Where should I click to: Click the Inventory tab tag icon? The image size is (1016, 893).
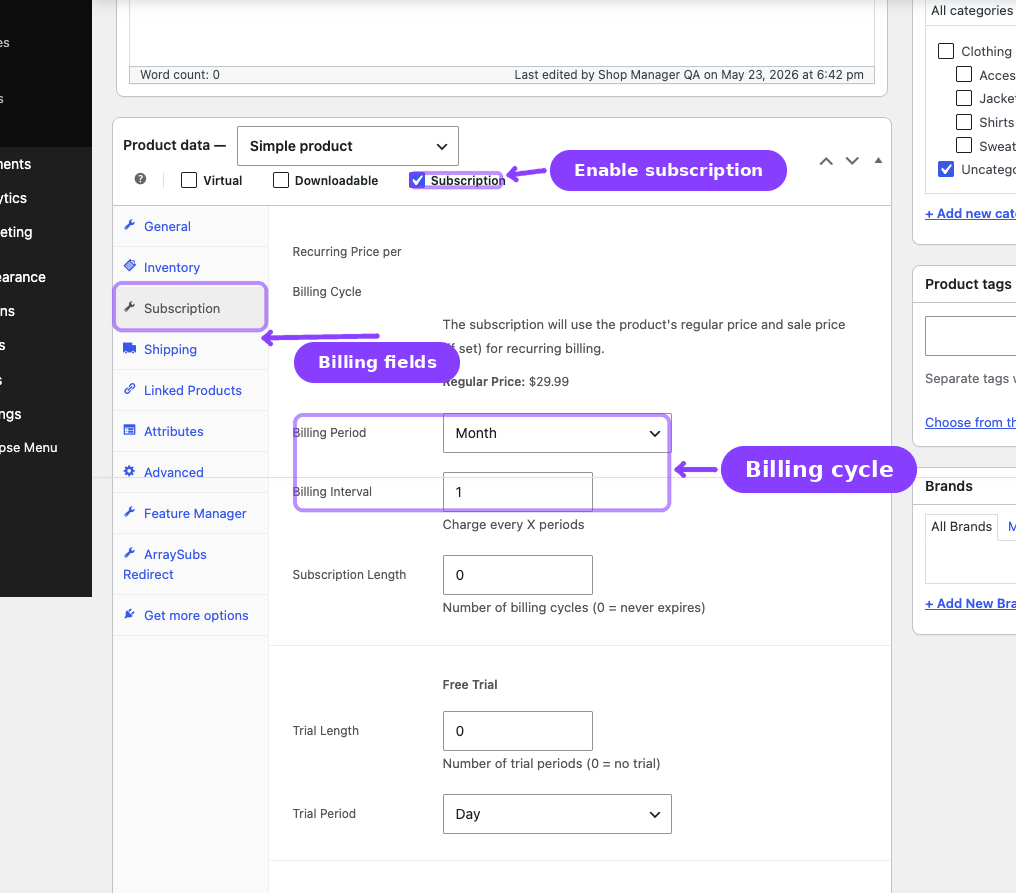pos(130,266)
